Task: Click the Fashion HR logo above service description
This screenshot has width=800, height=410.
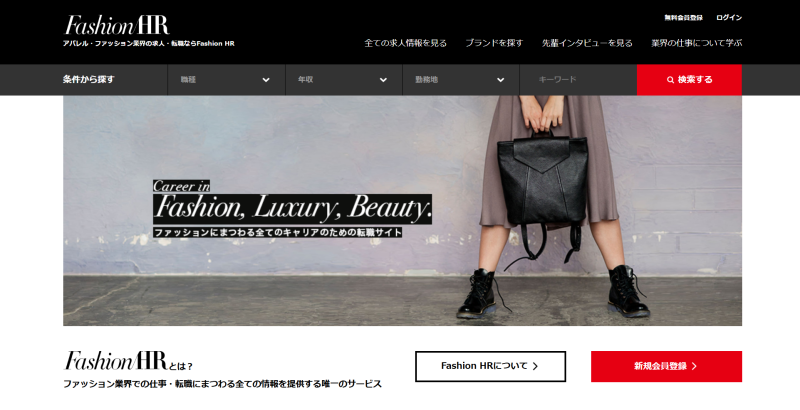Action: (x=115, y=361)
